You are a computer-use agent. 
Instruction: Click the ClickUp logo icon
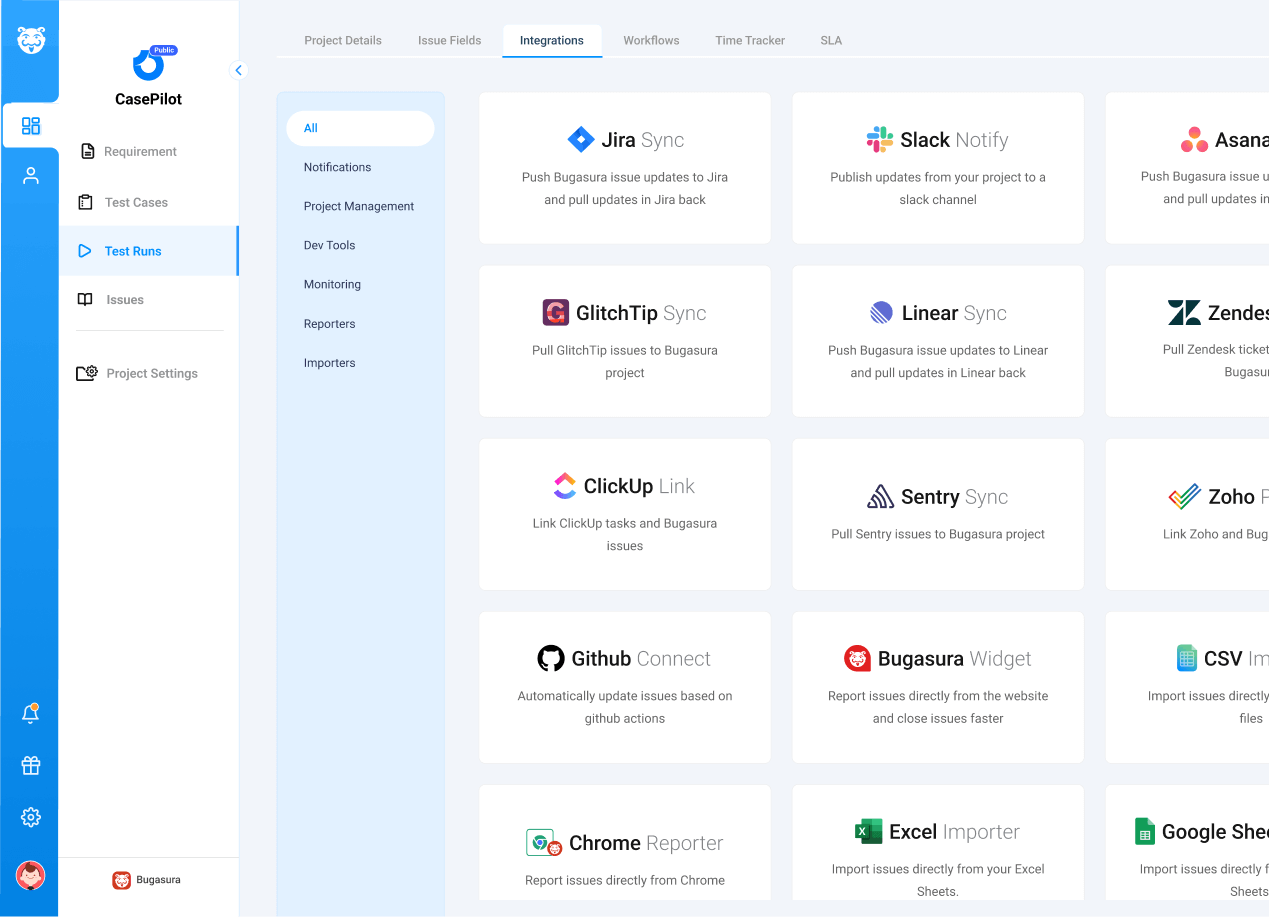coord(565,486)
